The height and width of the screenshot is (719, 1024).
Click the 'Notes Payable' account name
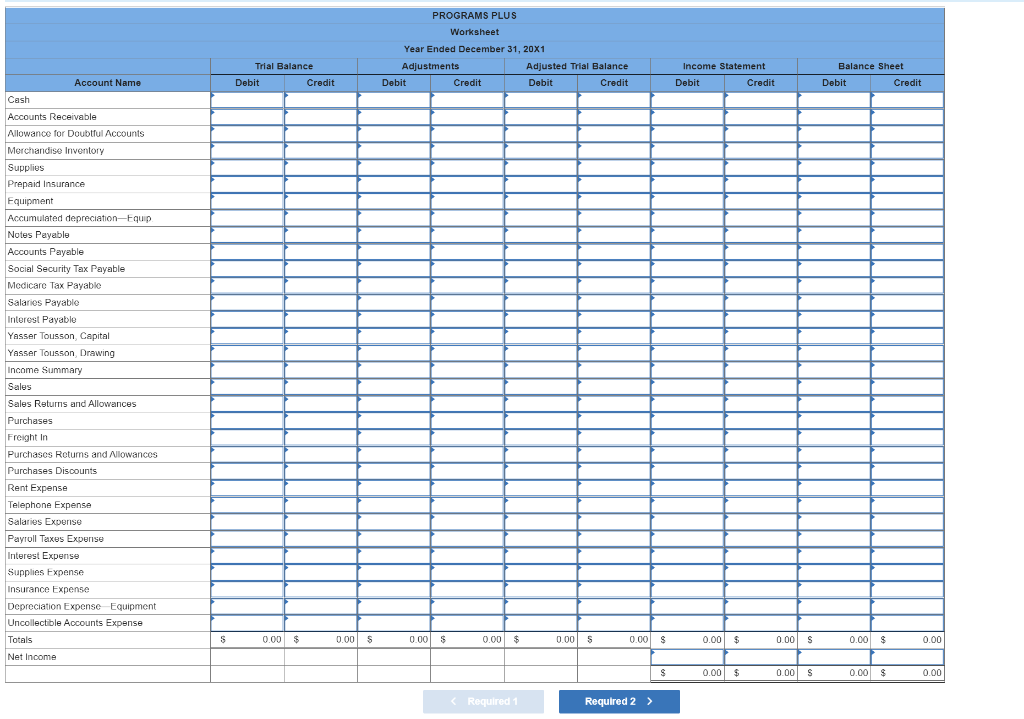39,235
